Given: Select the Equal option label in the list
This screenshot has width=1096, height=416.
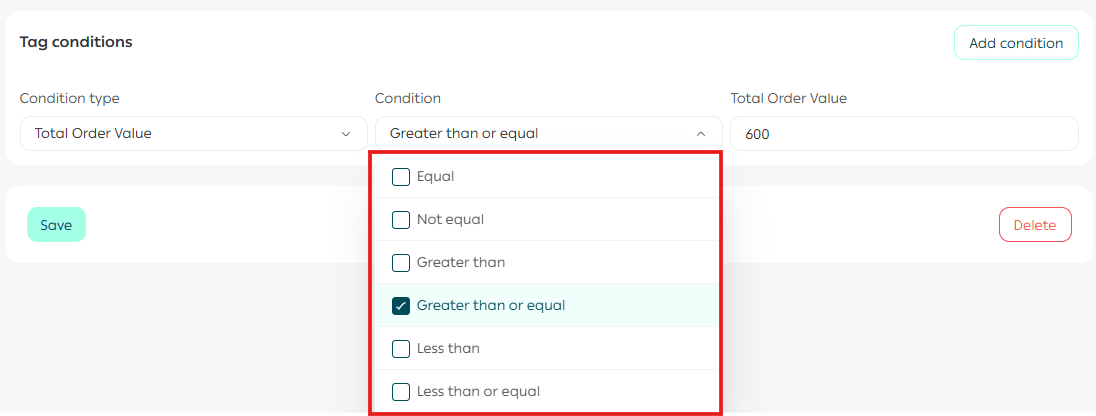Looking at the screenshot, I should (436, 177).
